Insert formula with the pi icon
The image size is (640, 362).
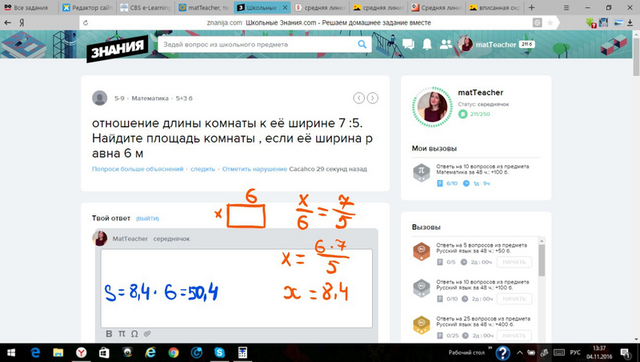122,334
